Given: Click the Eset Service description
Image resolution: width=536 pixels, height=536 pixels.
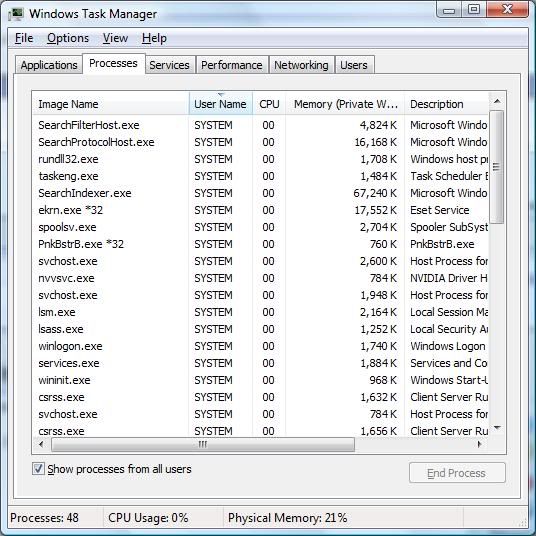Looking at the screenshot, I should pyautogui.click(x=440, y=210).
